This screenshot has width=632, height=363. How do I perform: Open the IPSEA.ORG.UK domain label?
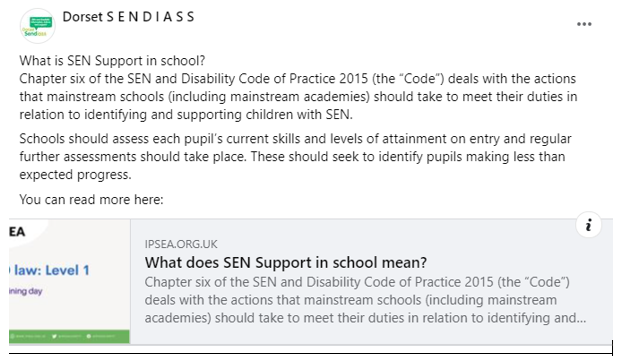(181, 244)
